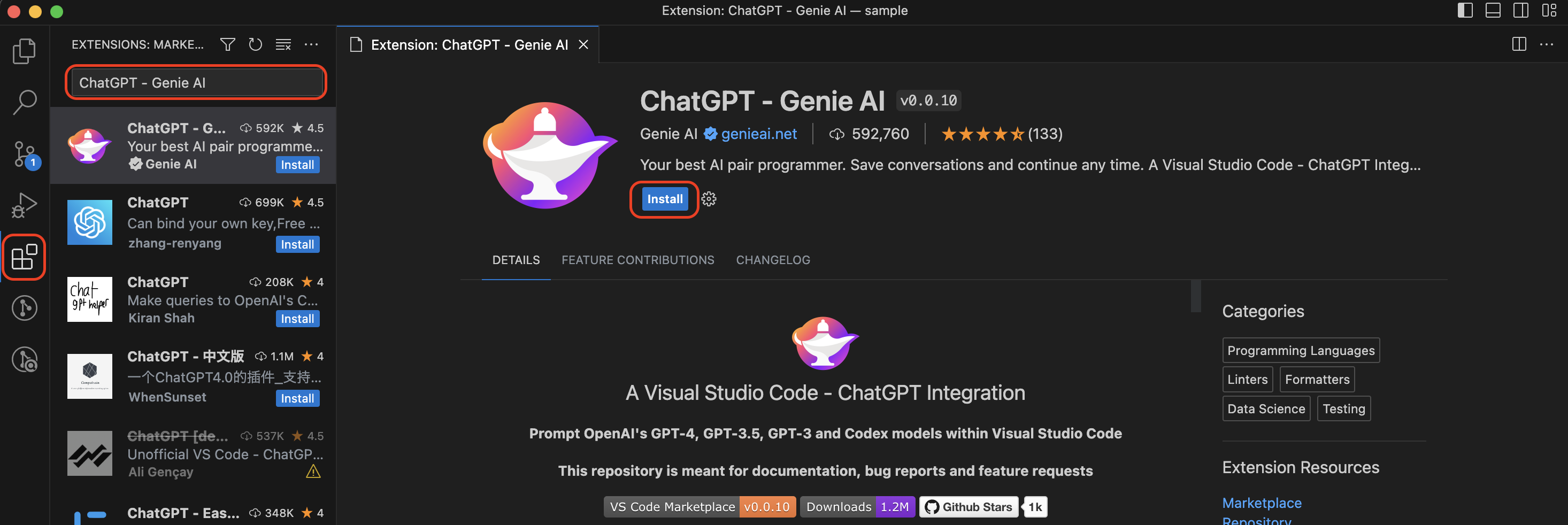Install the ChatGPT - Genie AI extension
This screenshot has height=525, width=1568.
[x=664, y=198]
